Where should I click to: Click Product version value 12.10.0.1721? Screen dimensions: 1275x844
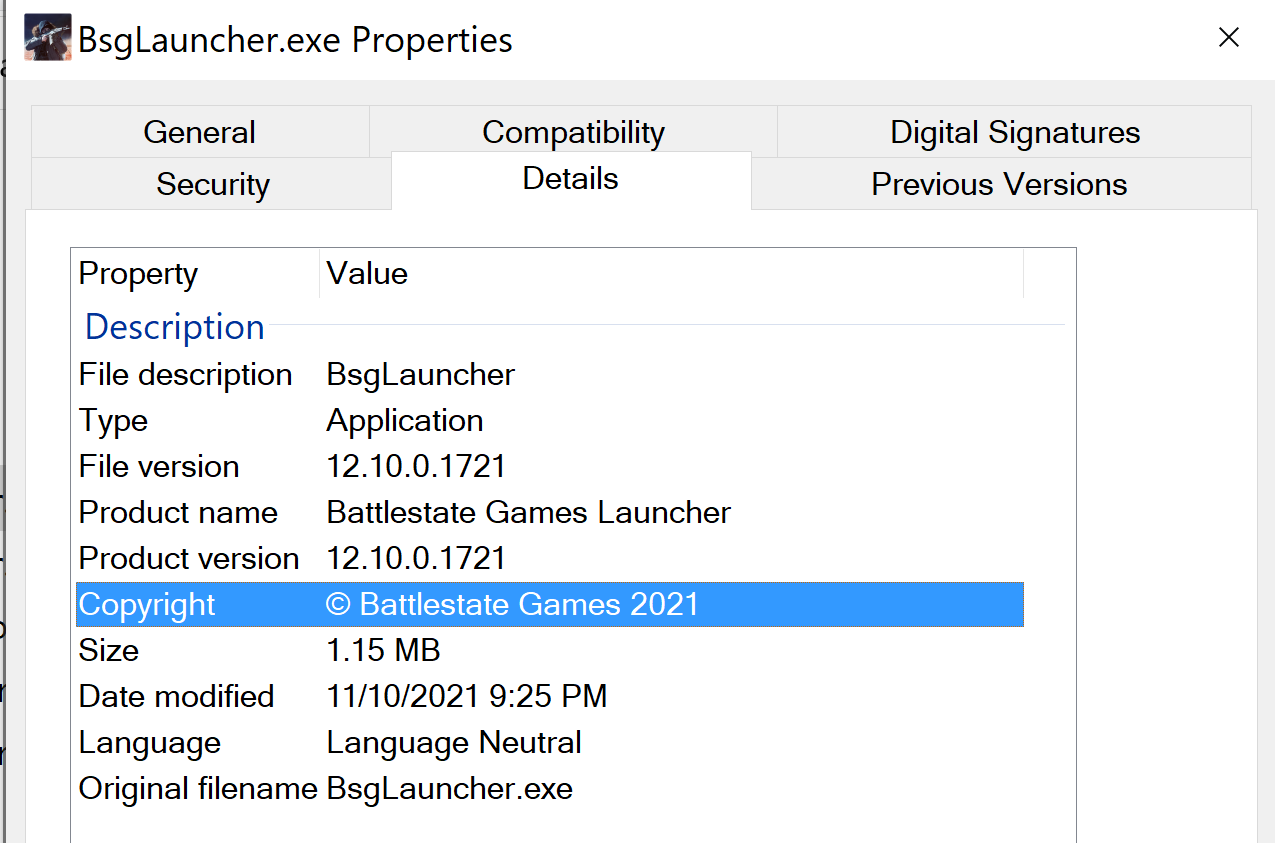click(417, 559)
